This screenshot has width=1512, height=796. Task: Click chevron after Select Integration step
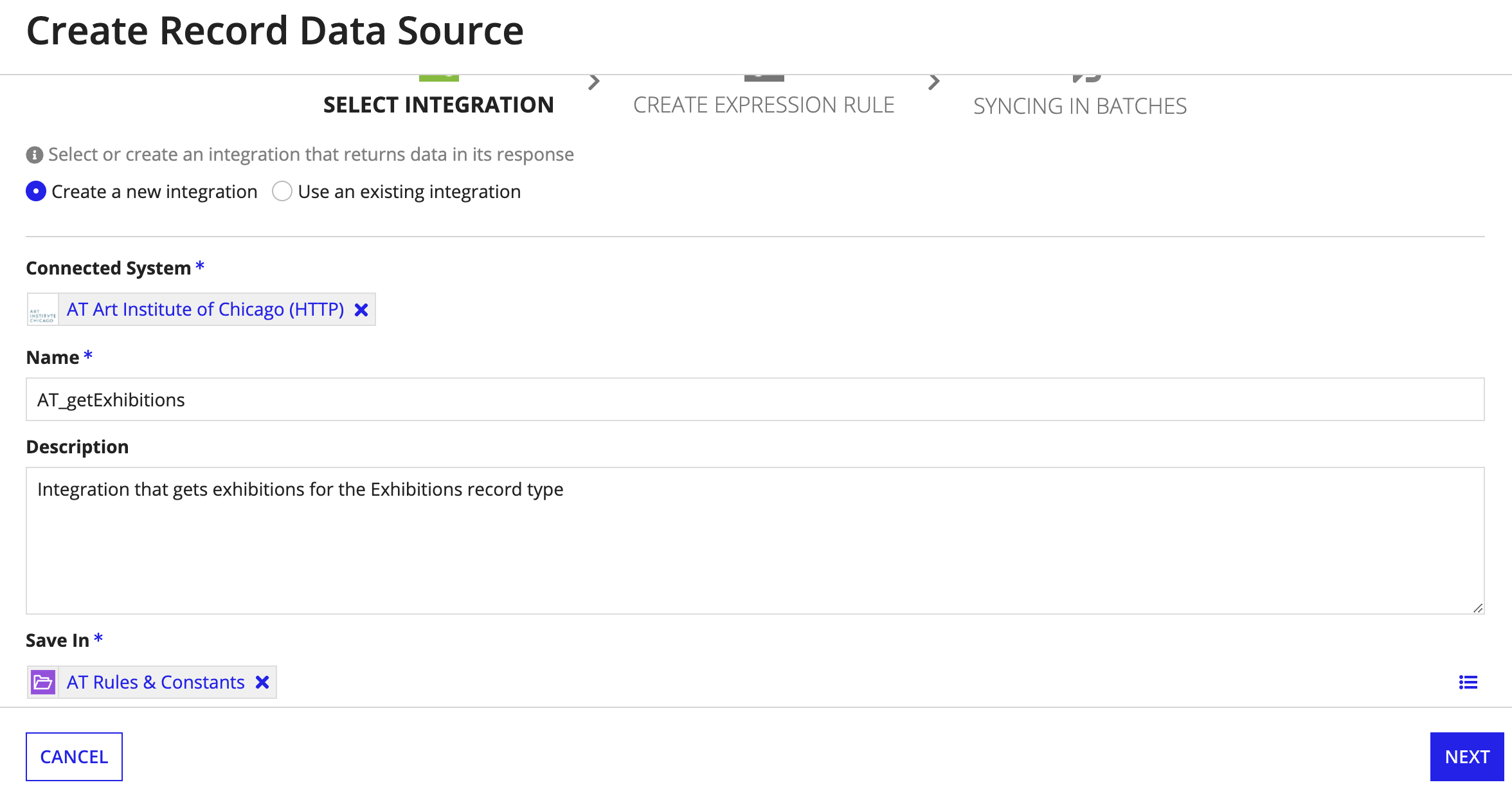click(594, 82)
